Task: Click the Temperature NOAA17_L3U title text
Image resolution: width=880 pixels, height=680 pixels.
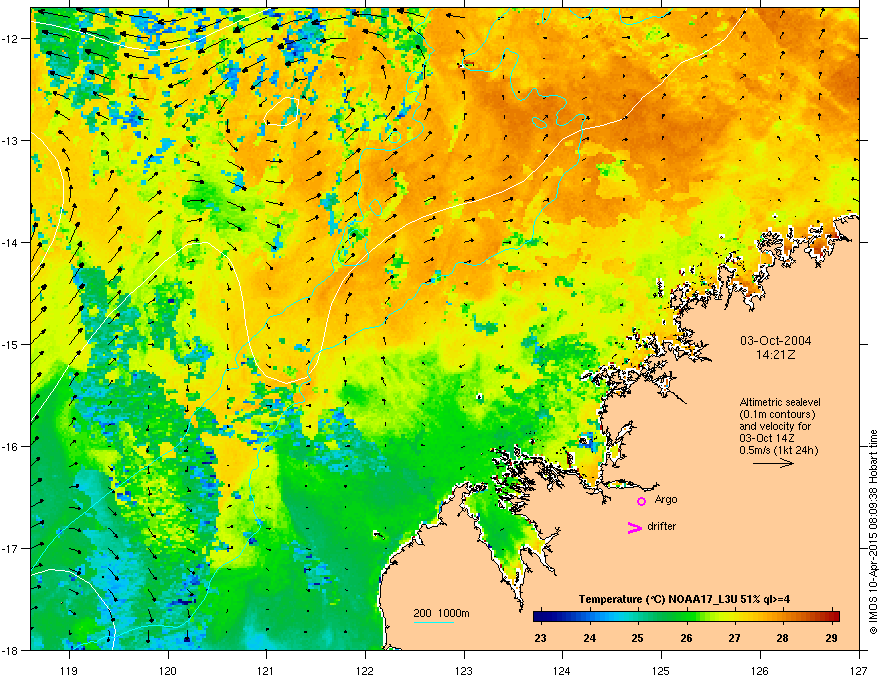Action: click(x=684, y=599)
